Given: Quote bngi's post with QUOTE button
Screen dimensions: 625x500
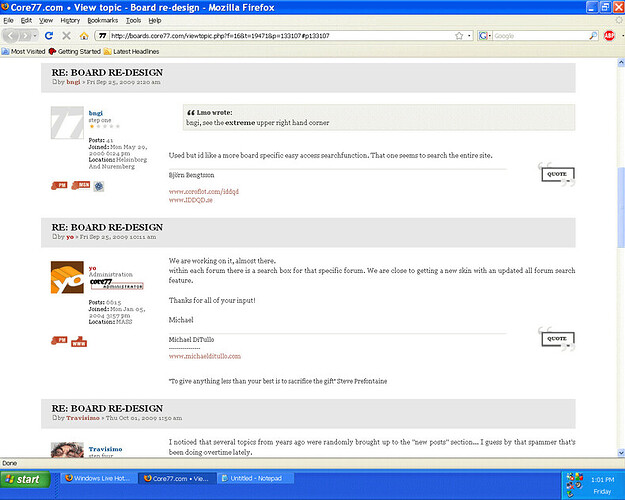Looking at the screenshot, I should pos(557,174).
